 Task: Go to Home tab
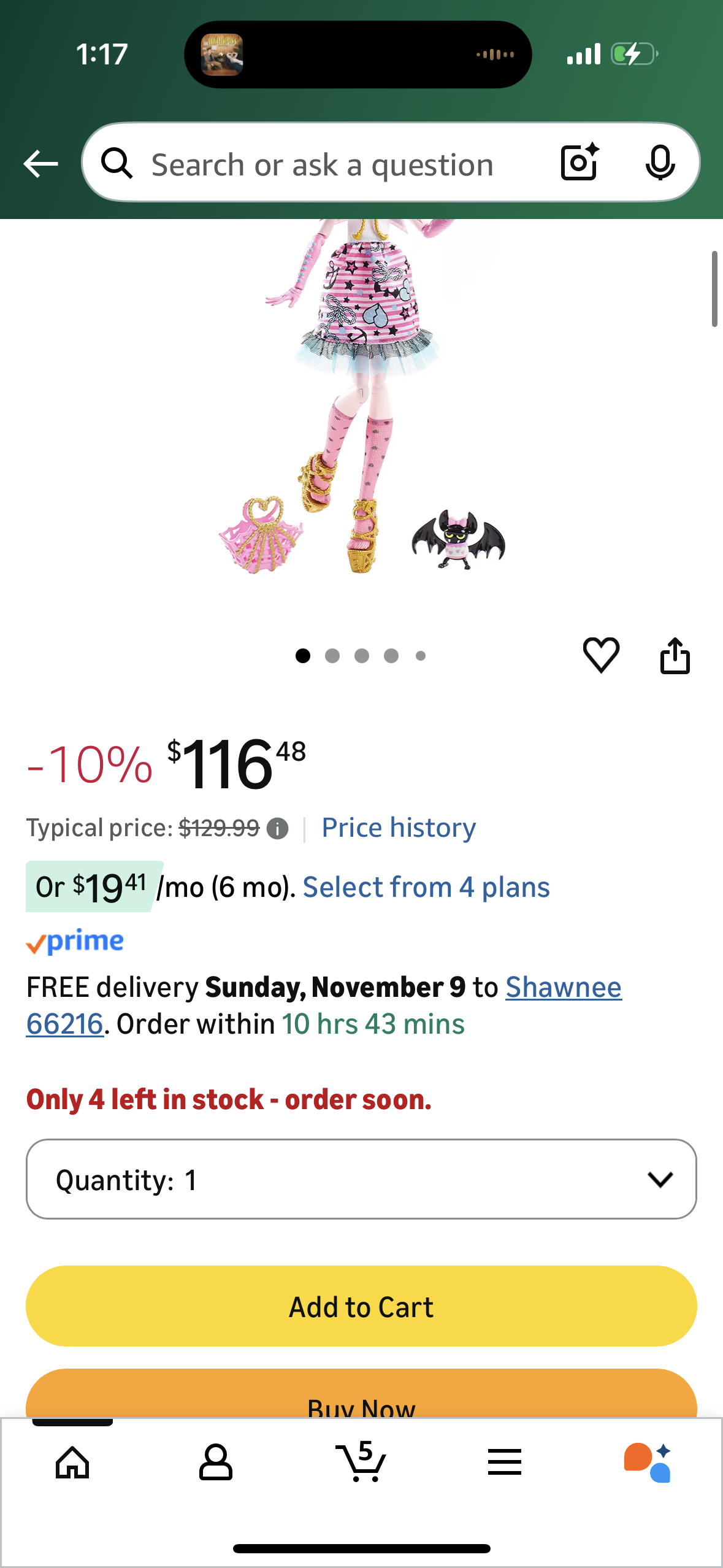click(x=72, y=1462)
